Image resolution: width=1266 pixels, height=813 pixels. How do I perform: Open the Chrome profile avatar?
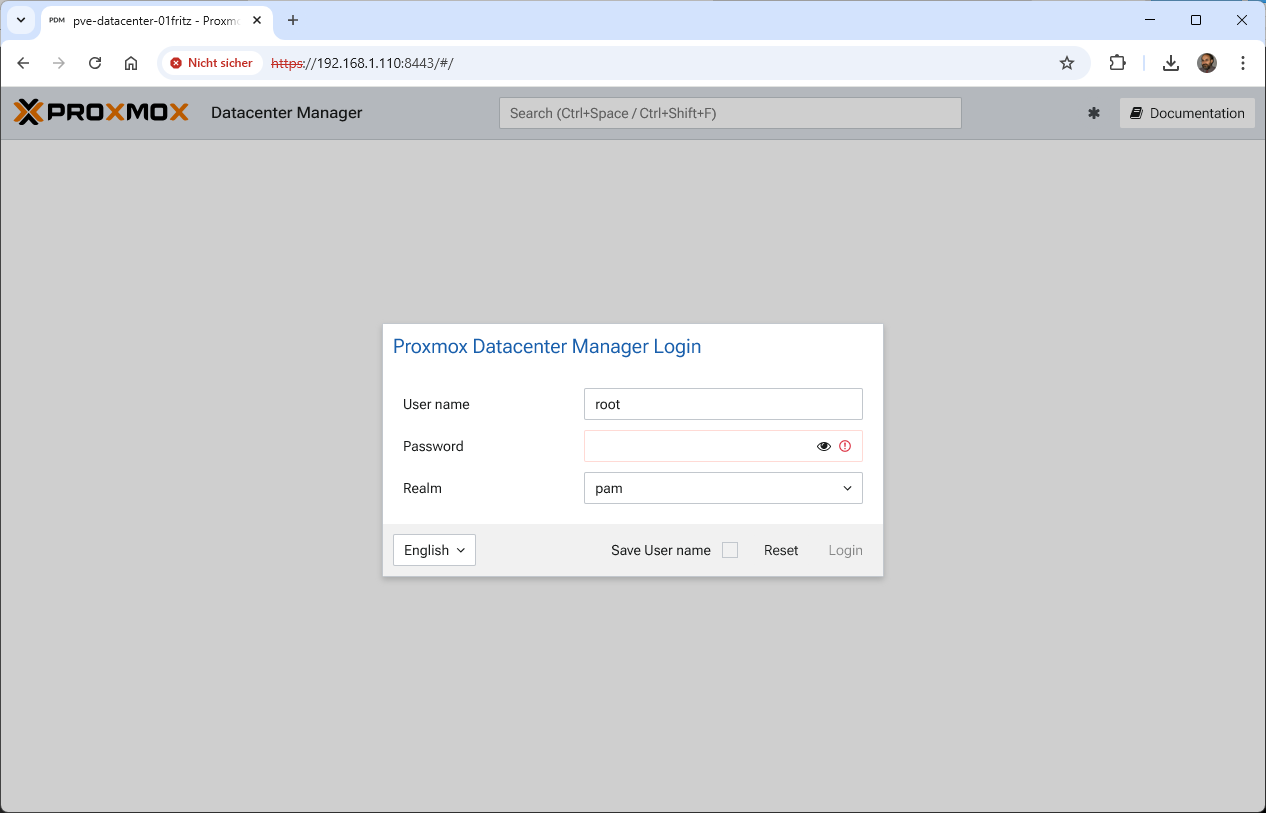1207,63
